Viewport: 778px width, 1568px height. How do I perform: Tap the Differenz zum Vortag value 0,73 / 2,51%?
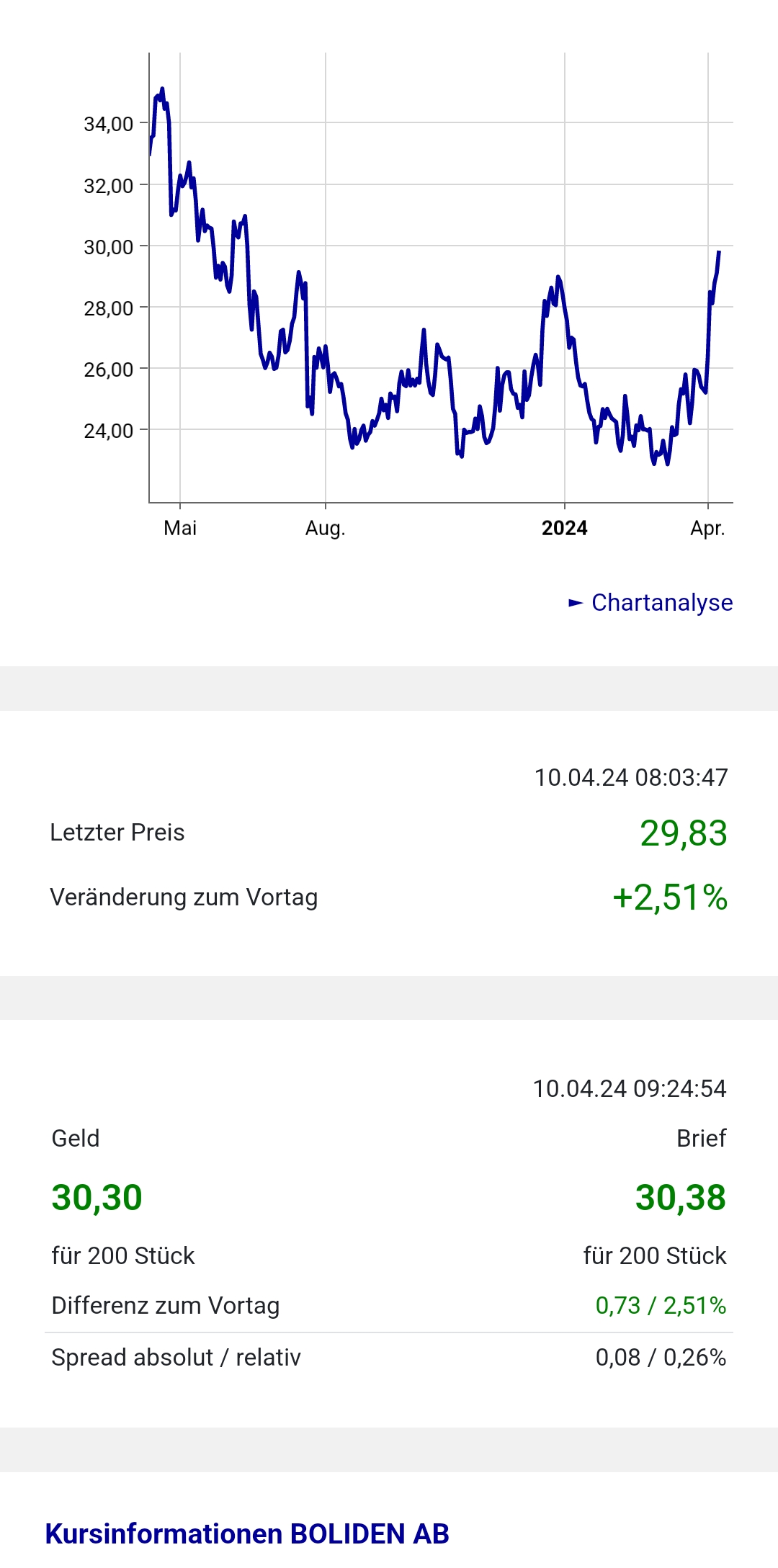(x=660, y=1306)
